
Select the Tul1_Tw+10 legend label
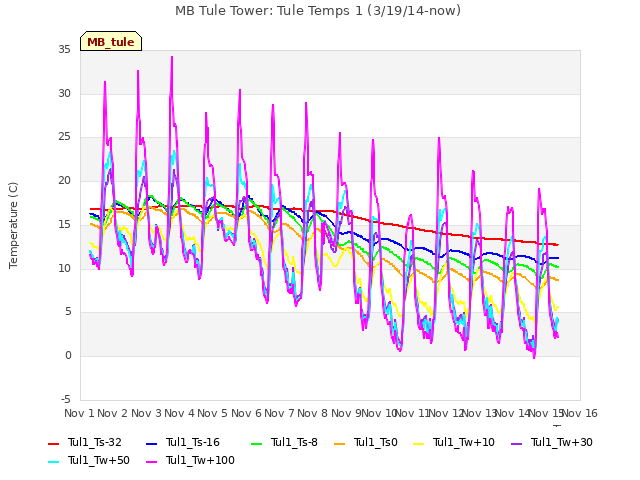pyautogui.click(x=464, y=442)
